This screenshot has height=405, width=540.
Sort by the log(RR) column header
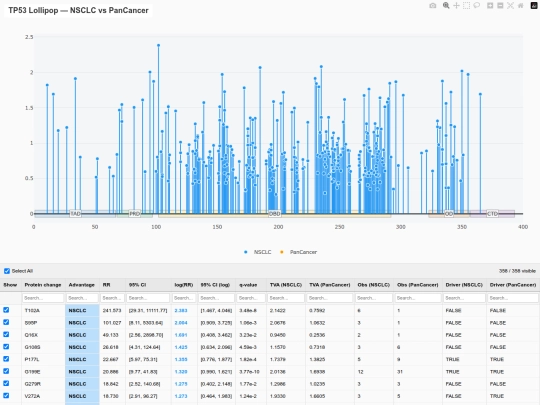point(184,285)
